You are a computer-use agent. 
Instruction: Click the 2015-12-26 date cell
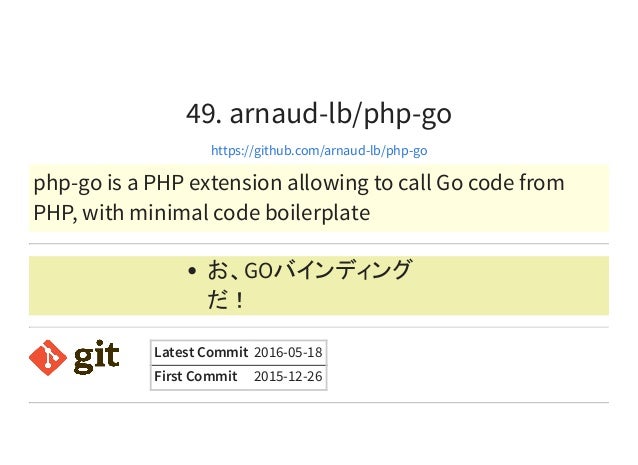pyautogui.click(x=288, y=377)
